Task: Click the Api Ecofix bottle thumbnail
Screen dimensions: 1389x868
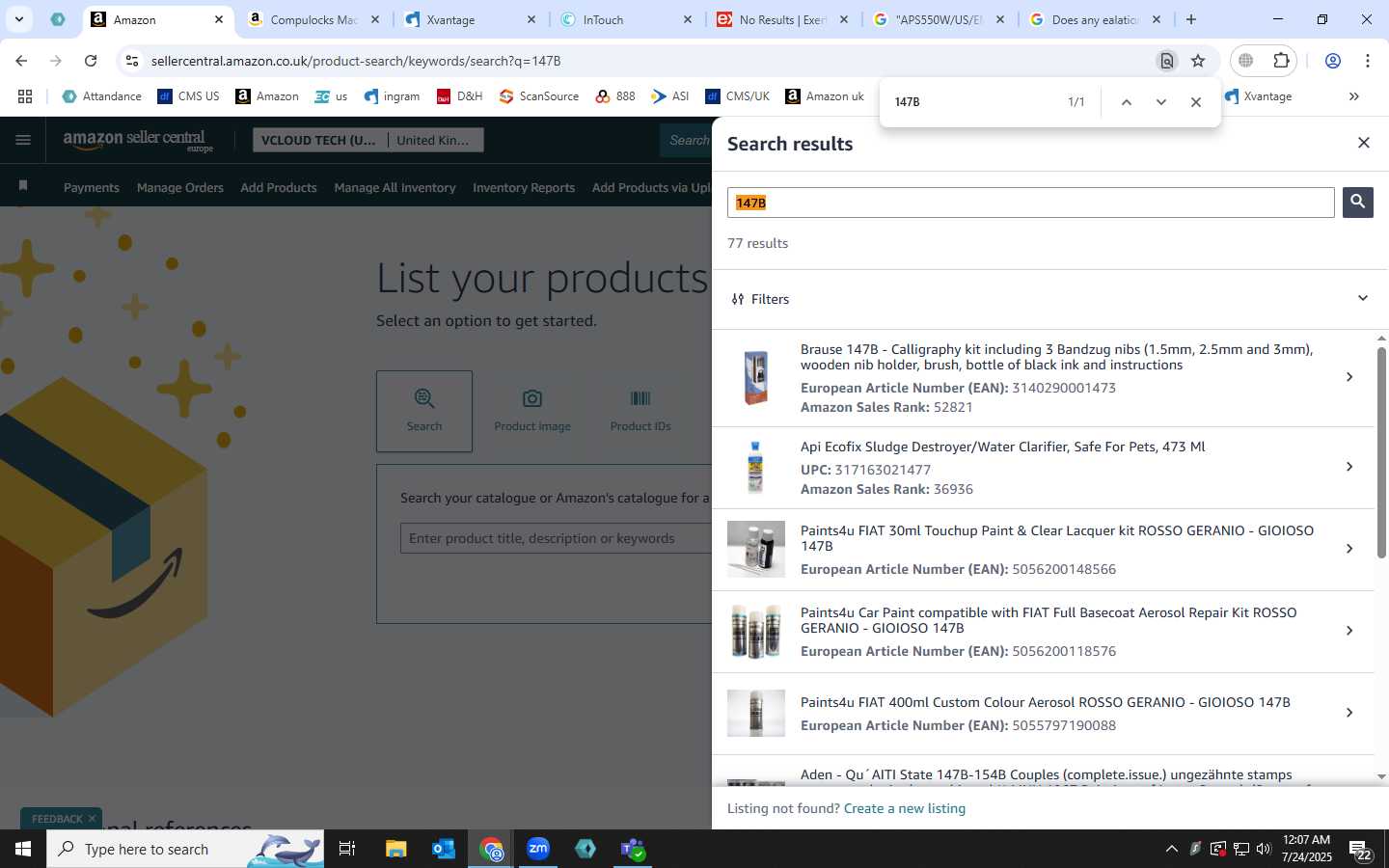Action: (x=755, y=467)
